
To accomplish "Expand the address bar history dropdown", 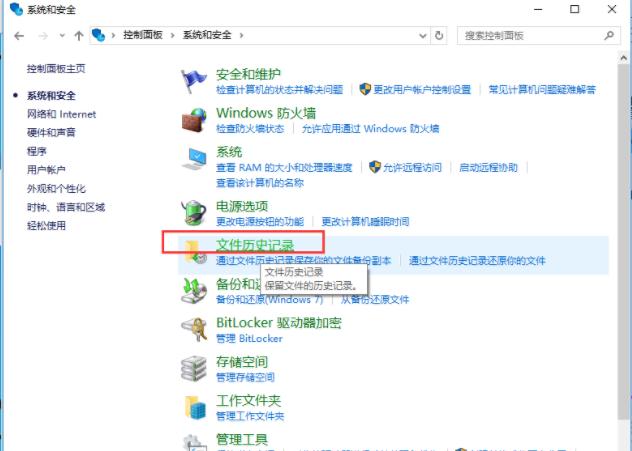I will pyautogui.click(x=423, y=35).
